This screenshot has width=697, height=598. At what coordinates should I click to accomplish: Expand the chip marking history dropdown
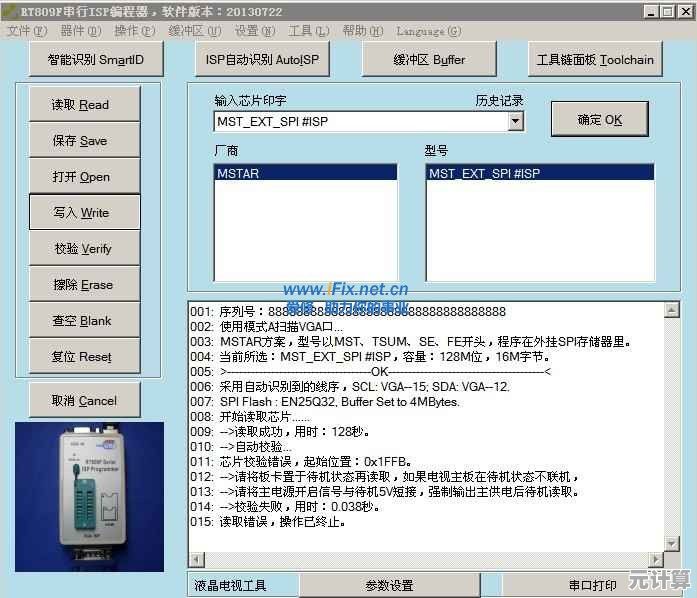click(x=516, y=122)
